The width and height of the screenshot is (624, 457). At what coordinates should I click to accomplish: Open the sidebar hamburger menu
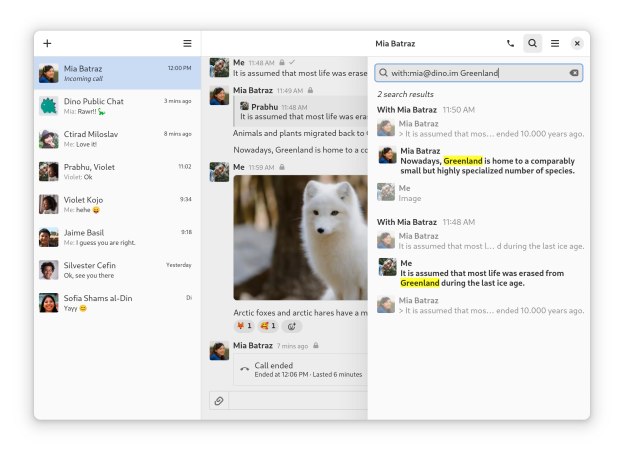(187, 44)
